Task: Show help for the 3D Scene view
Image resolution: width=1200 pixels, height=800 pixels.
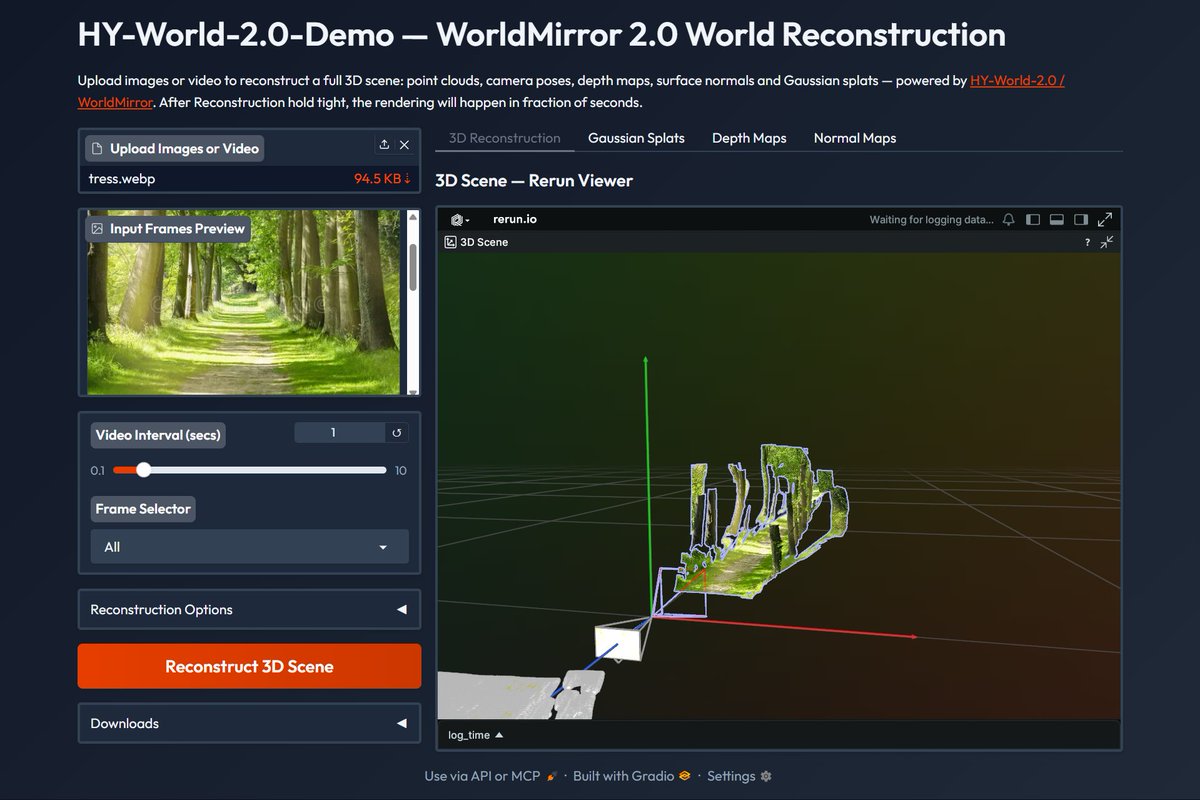Action: coord(1088,242)
